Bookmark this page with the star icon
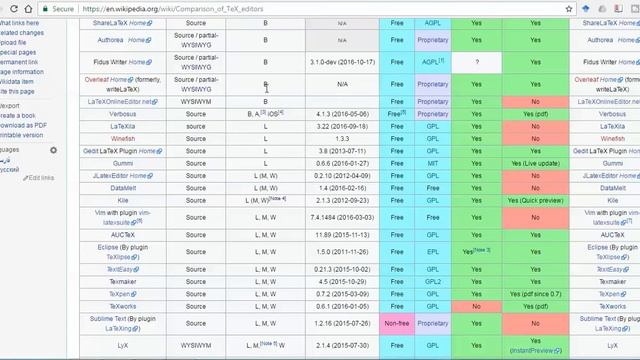The width and height of the screenshot is (640, 360). [569, 9]
